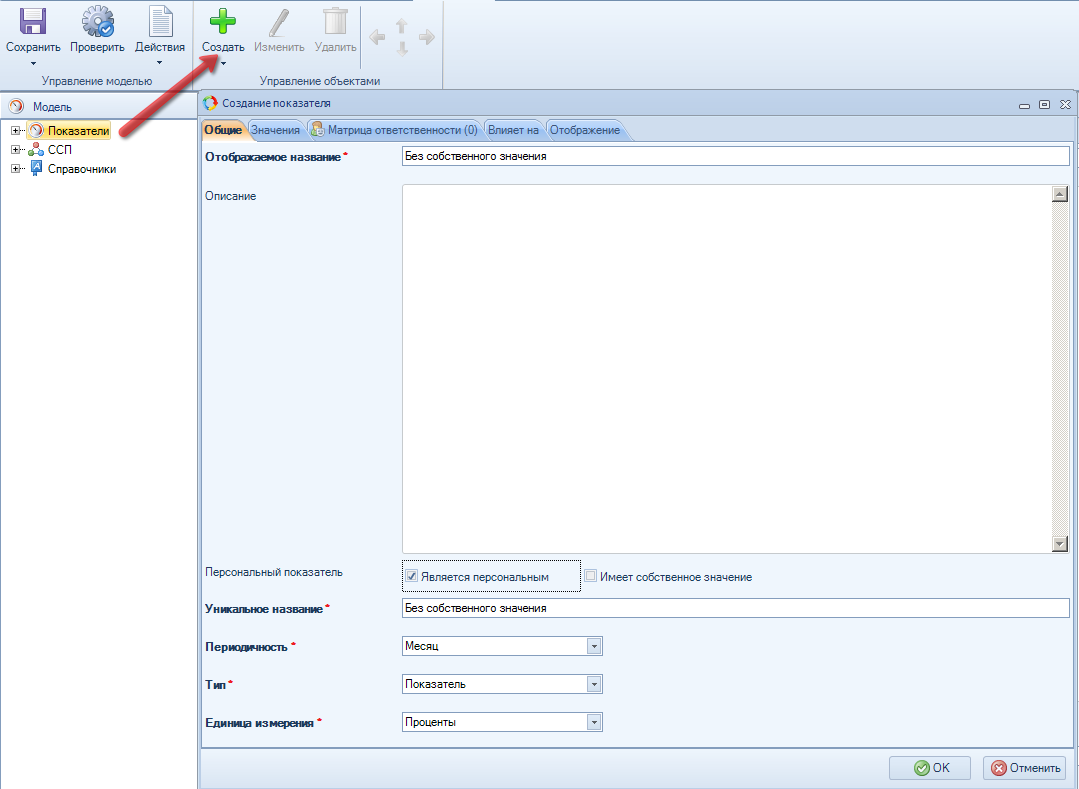
Task: Enable the Имеет собственное значение checkbox
Action: (x=591, y=576)
